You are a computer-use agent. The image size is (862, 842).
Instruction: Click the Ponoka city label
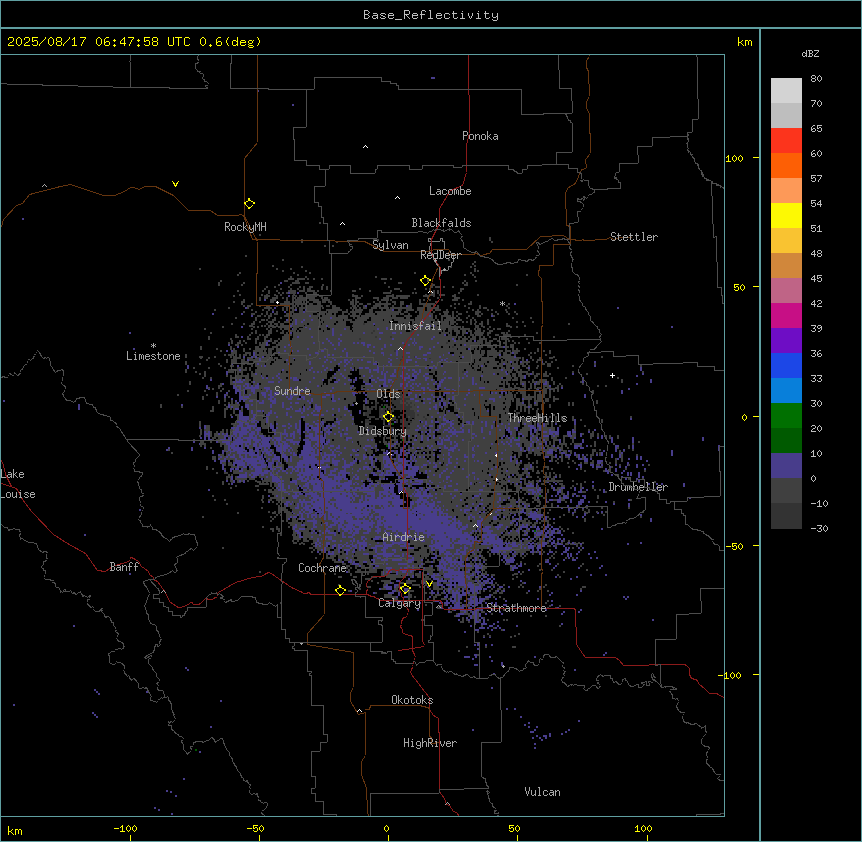tap(480, 136)
